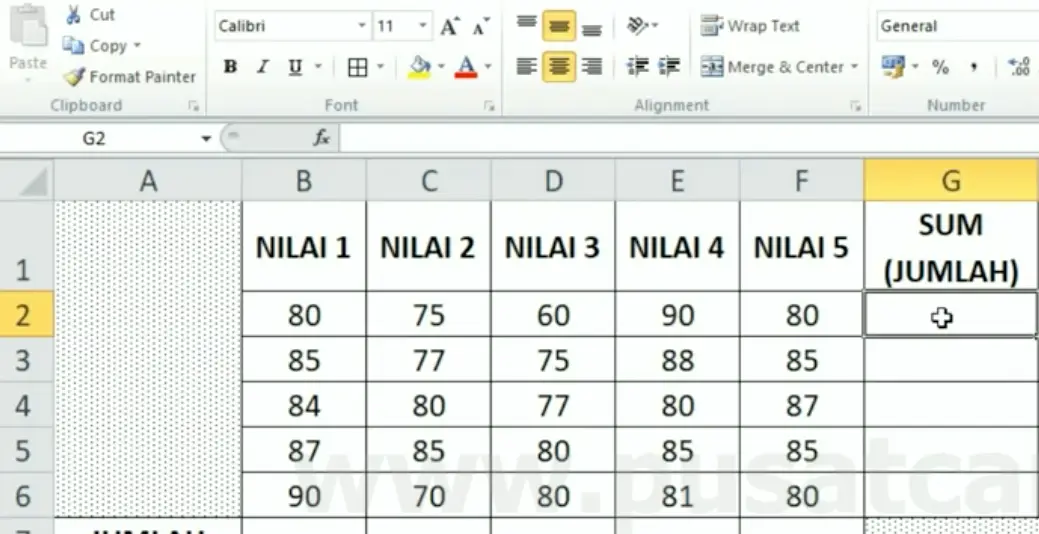The image size is (1039, 534).
Task: Open the Borders dropdown arrow
Action: pyautogui.click(x=380, y=67)
